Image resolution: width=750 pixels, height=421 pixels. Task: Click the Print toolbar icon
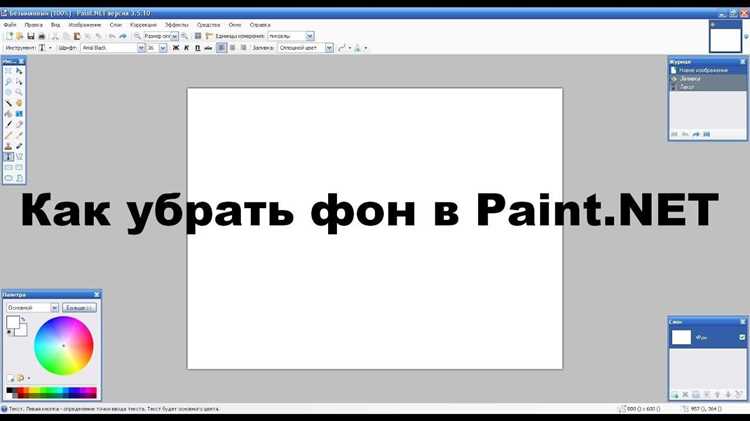(x=42, y=36)
